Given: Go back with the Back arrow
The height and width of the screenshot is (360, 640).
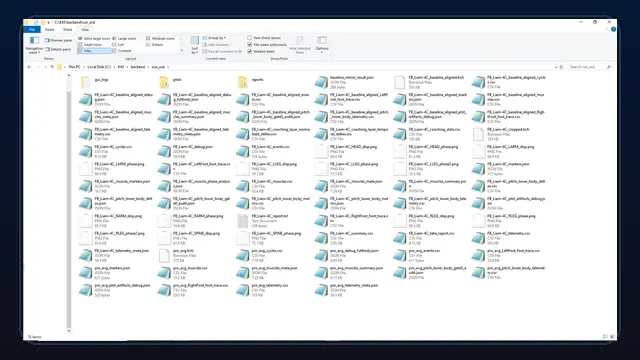Looking at the screenshot, I should tap(29, 67).
